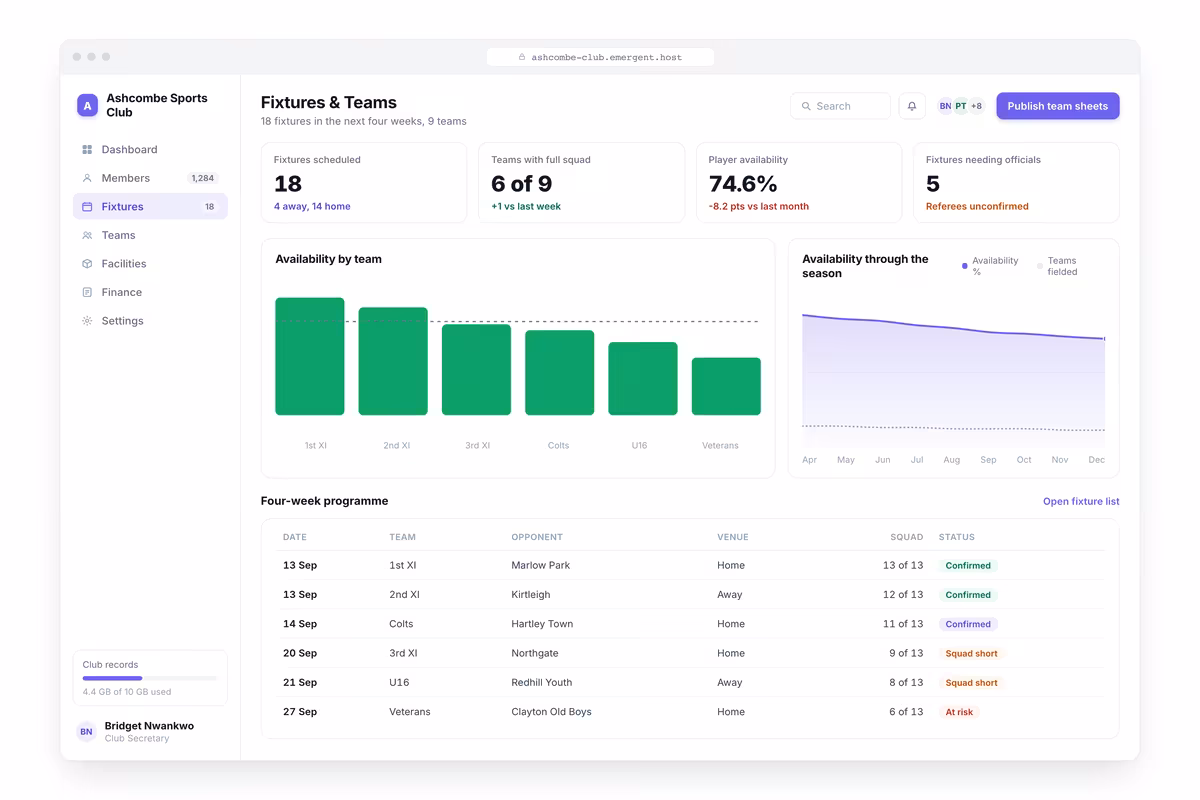Click the 6 of 13 squad value

coord(906,712)
